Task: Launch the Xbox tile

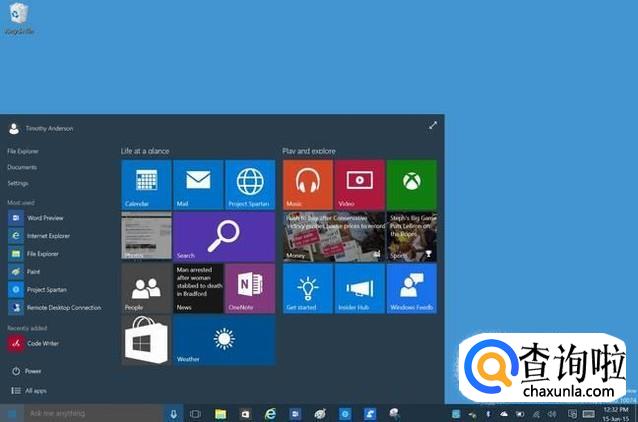Action: [411, 184]
